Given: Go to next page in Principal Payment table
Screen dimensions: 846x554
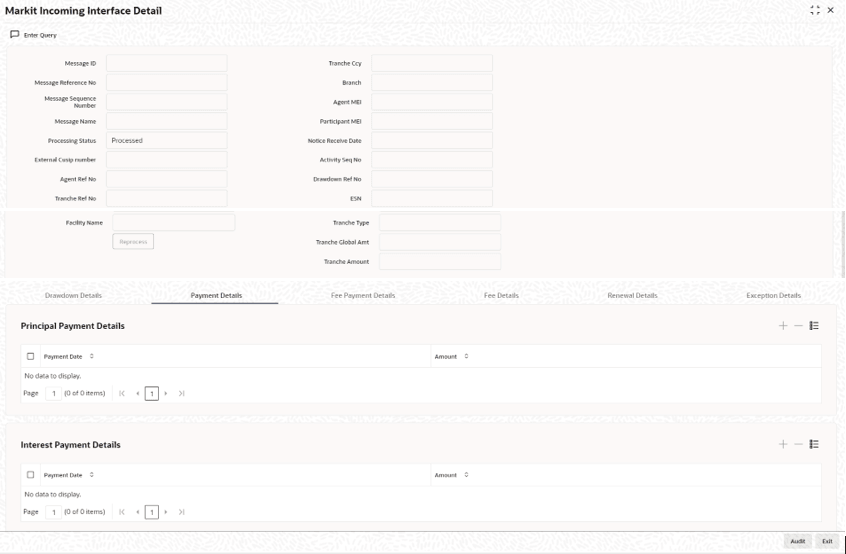Looking at the screenshot, I should click(x=166, y=393).
